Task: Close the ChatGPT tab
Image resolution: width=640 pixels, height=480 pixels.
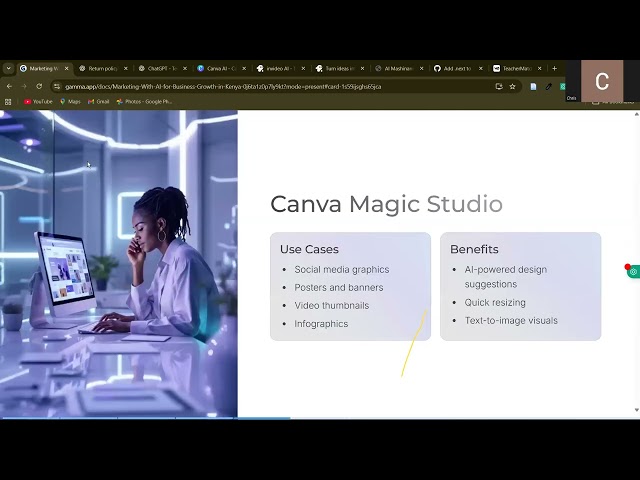Action: [x=185, y=69]
